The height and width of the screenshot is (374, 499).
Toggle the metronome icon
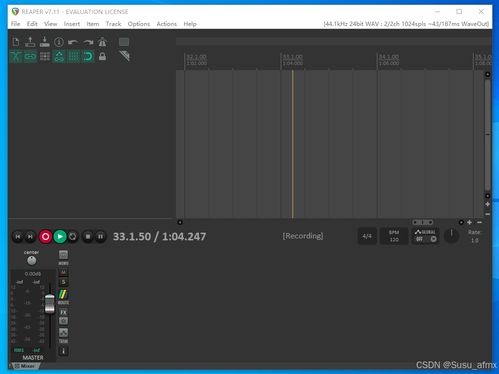[x=103, y=42]
